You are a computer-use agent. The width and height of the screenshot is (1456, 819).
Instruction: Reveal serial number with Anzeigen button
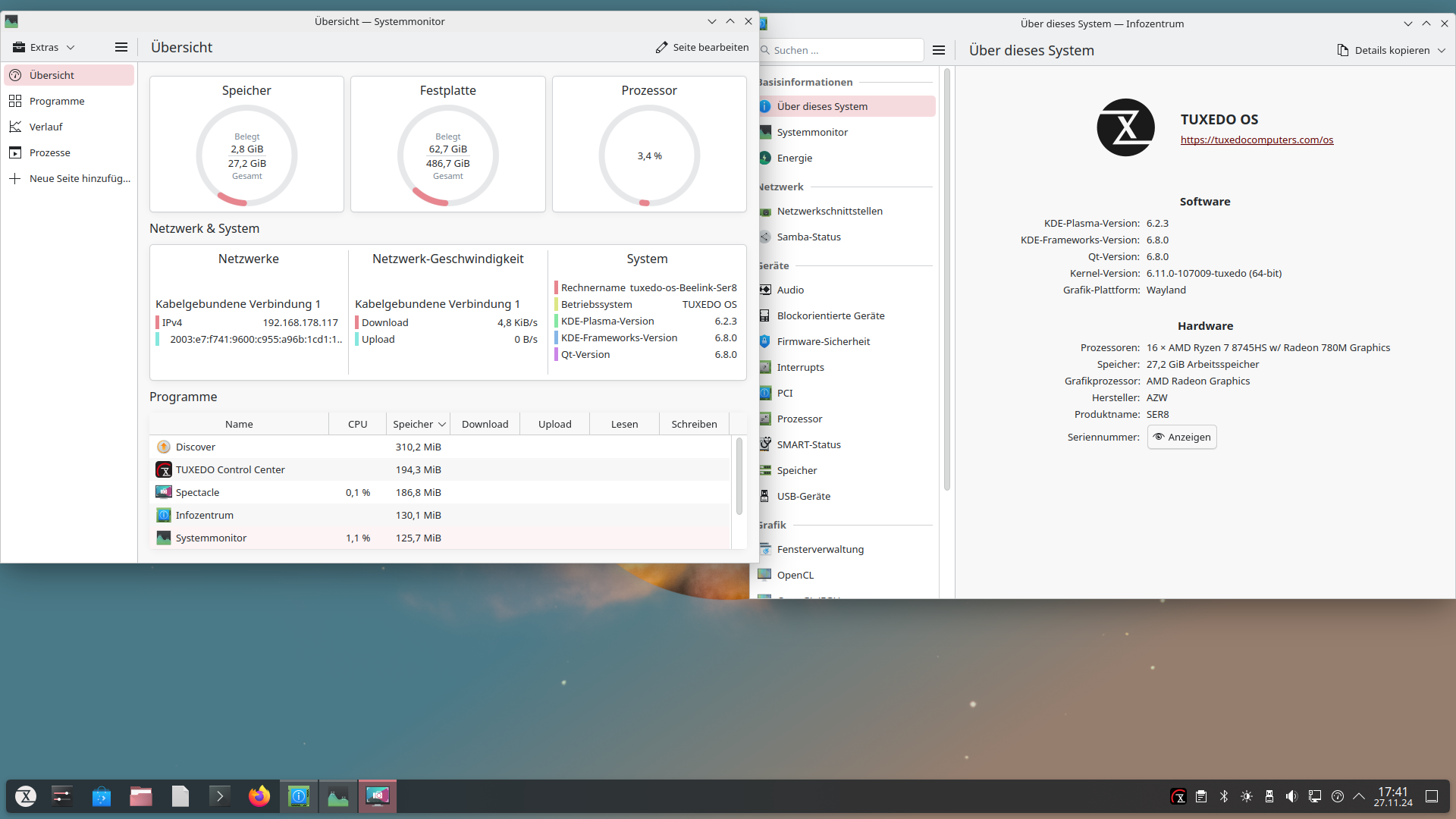[1181, 437]
